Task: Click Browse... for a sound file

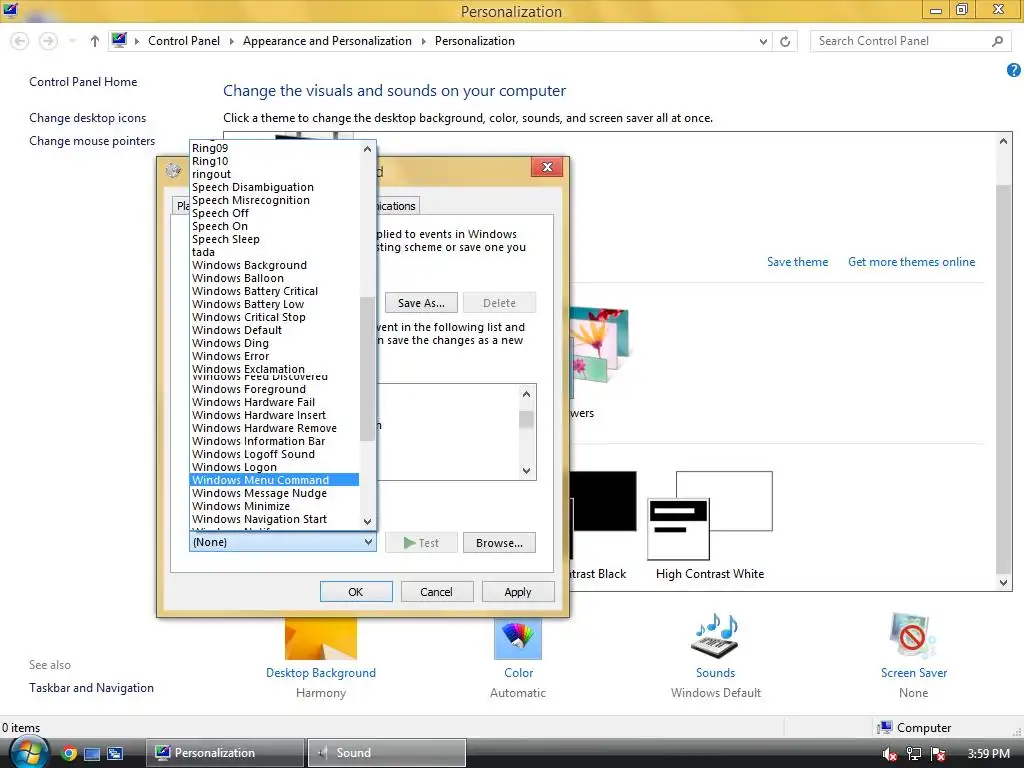Action: [499, 543]
